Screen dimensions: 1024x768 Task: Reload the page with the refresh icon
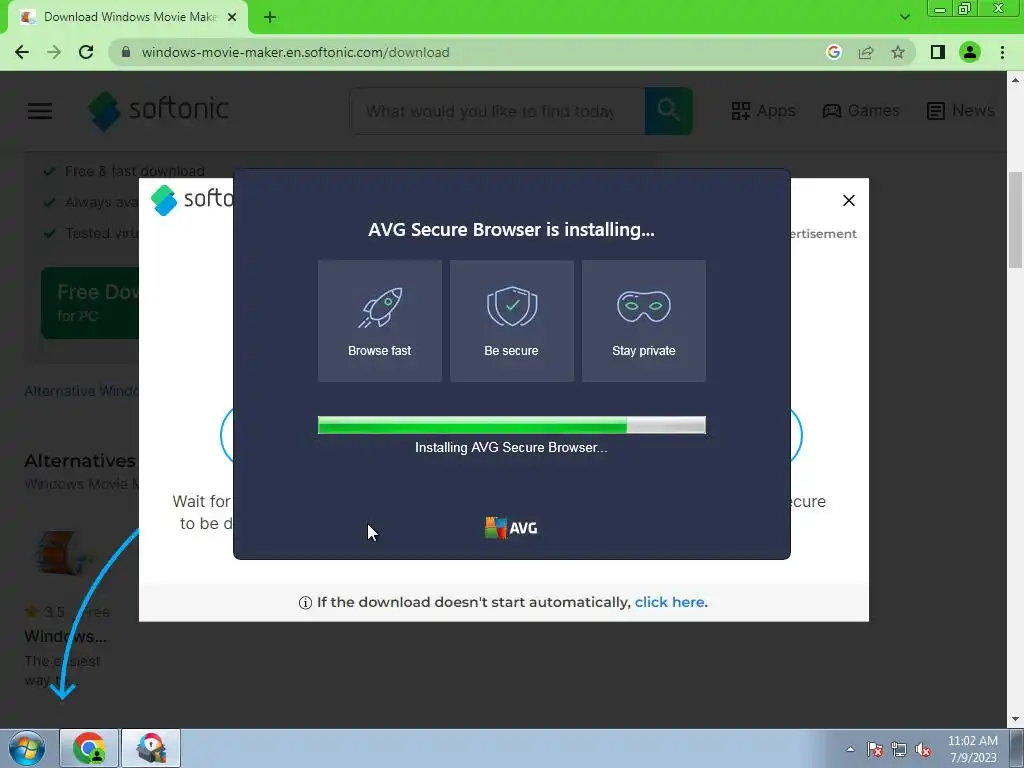pos(86,52)
